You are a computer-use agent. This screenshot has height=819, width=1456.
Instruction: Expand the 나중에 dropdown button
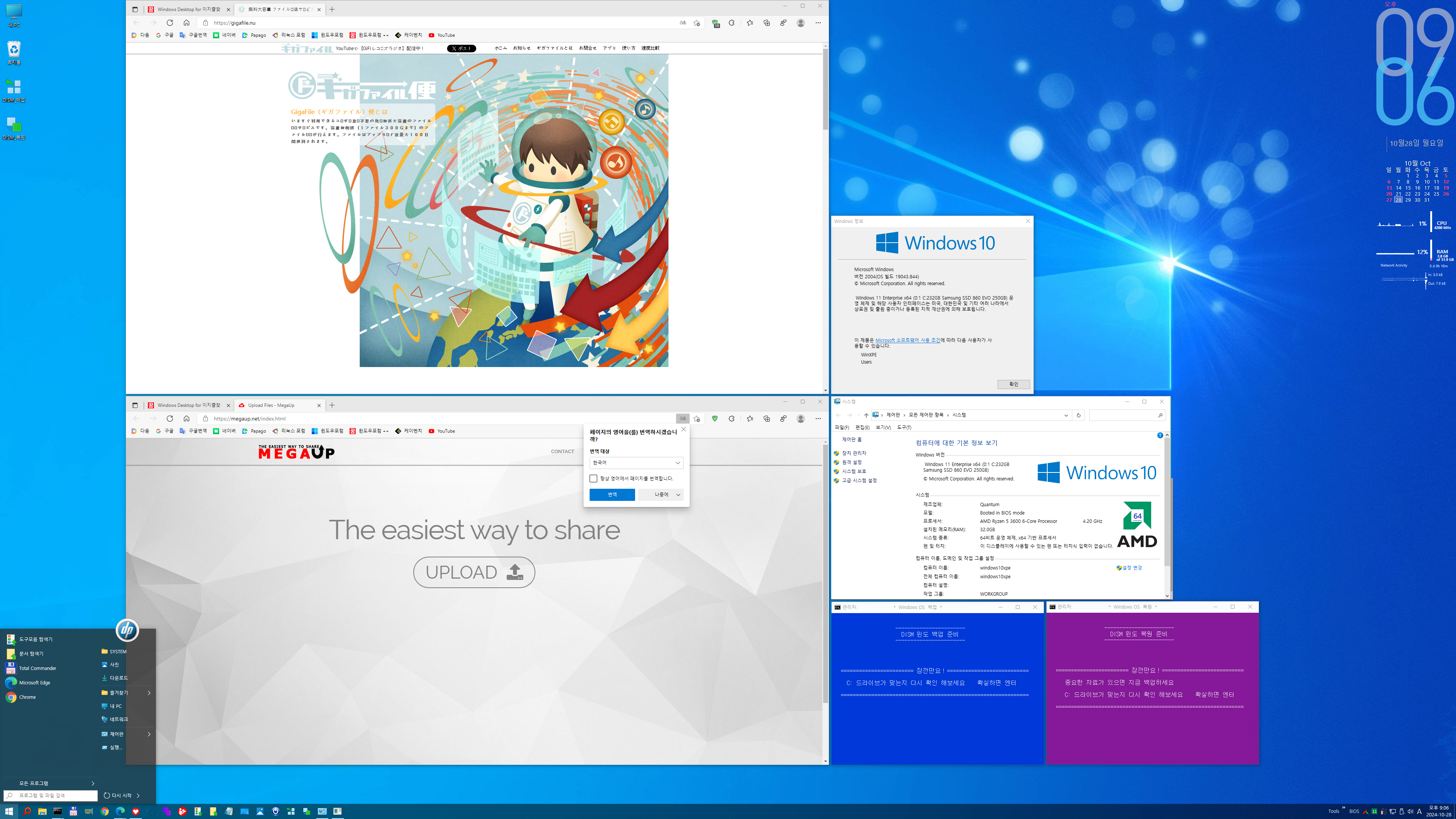678,494
